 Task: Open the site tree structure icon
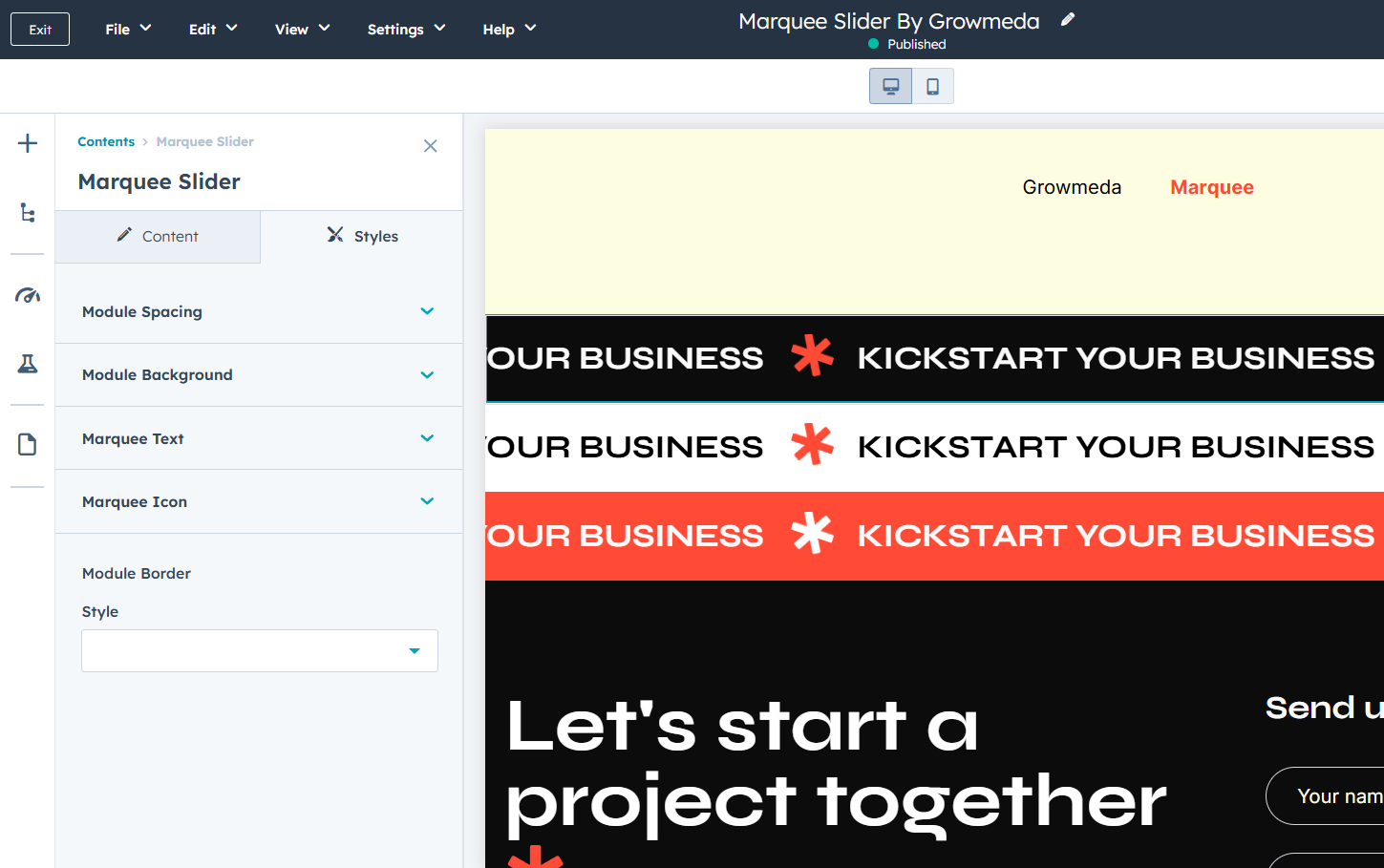(28, 213)
